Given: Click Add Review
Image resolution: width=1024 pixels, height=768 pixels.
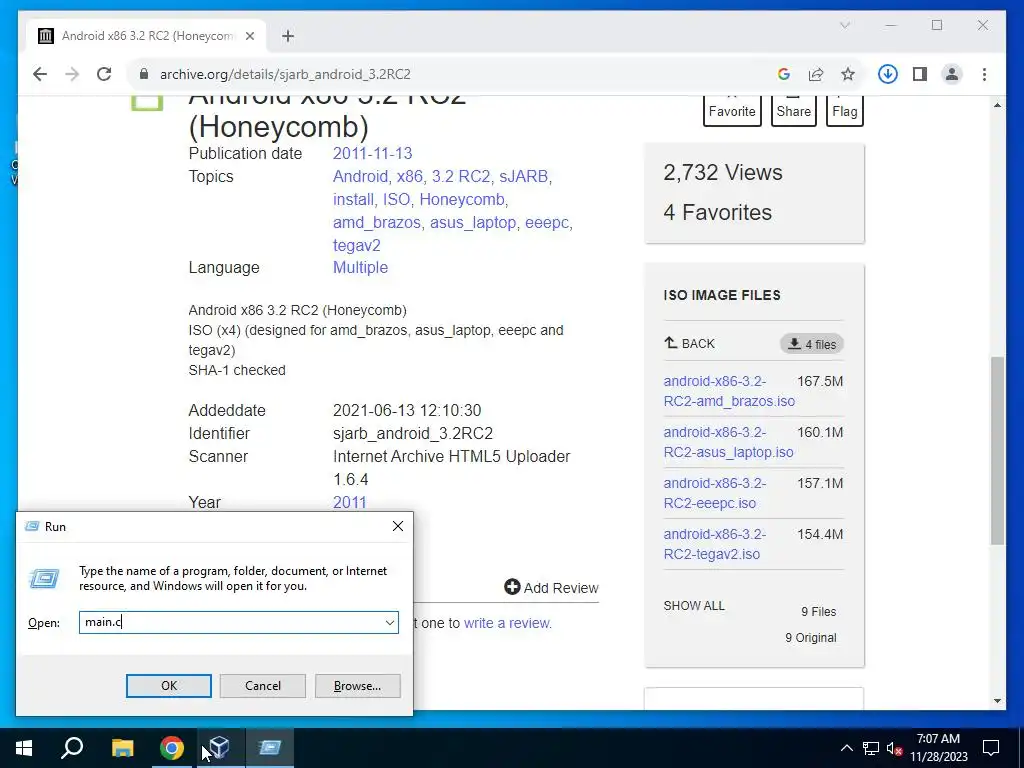Looking at the screenshot, I should (551, 588).
